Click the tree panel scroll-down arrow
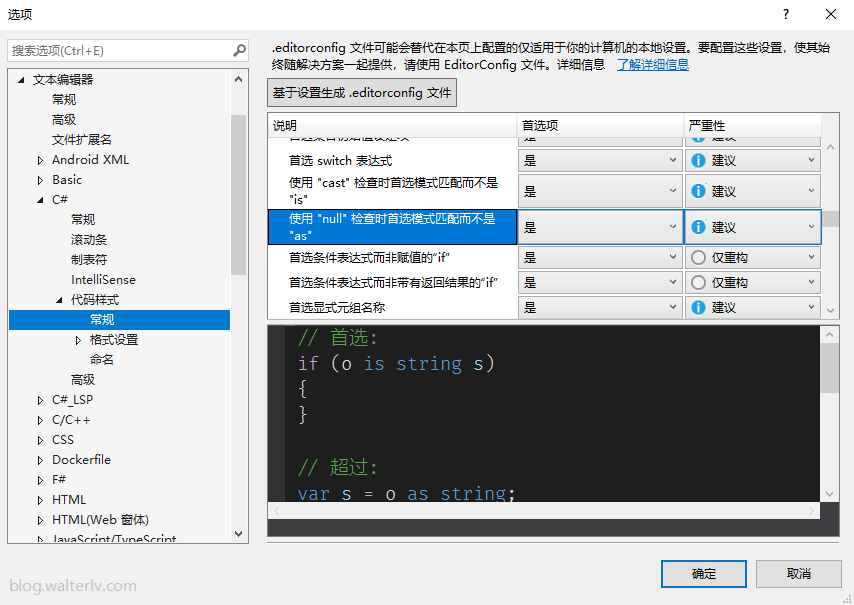Screen dimensions: 854x605 pyautogui.click(x=239, y=534)
